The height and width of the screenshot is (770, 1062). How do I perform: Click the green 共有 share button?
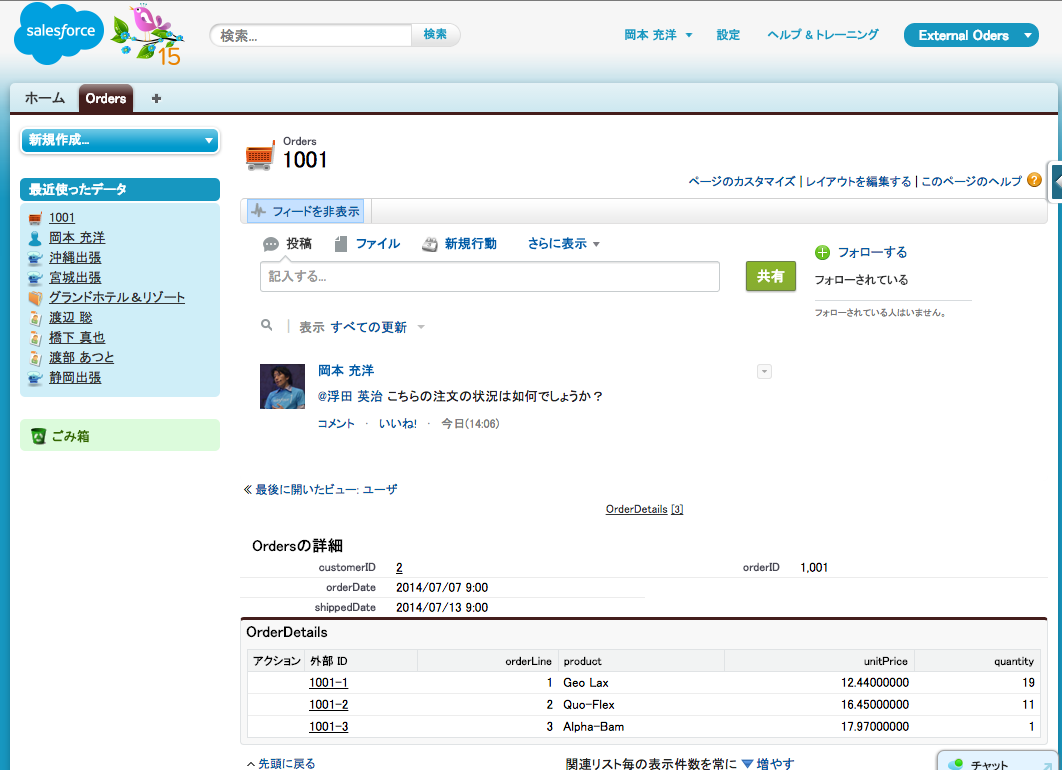point(771,276)
